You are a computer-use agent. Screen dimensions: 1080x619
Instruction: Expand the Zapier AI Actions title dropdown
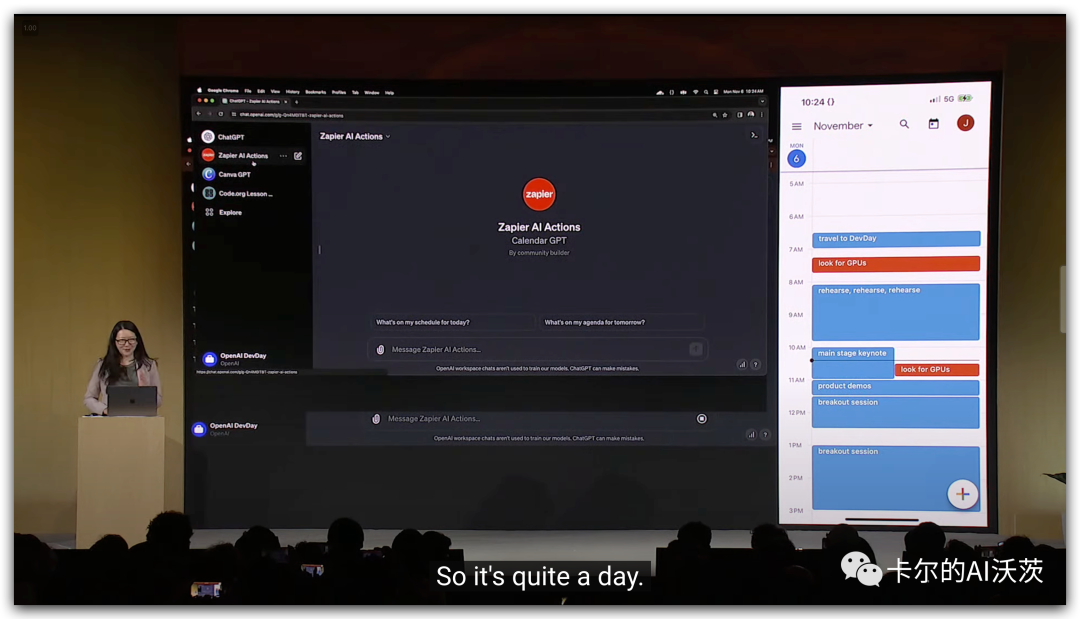coord(355,136)
